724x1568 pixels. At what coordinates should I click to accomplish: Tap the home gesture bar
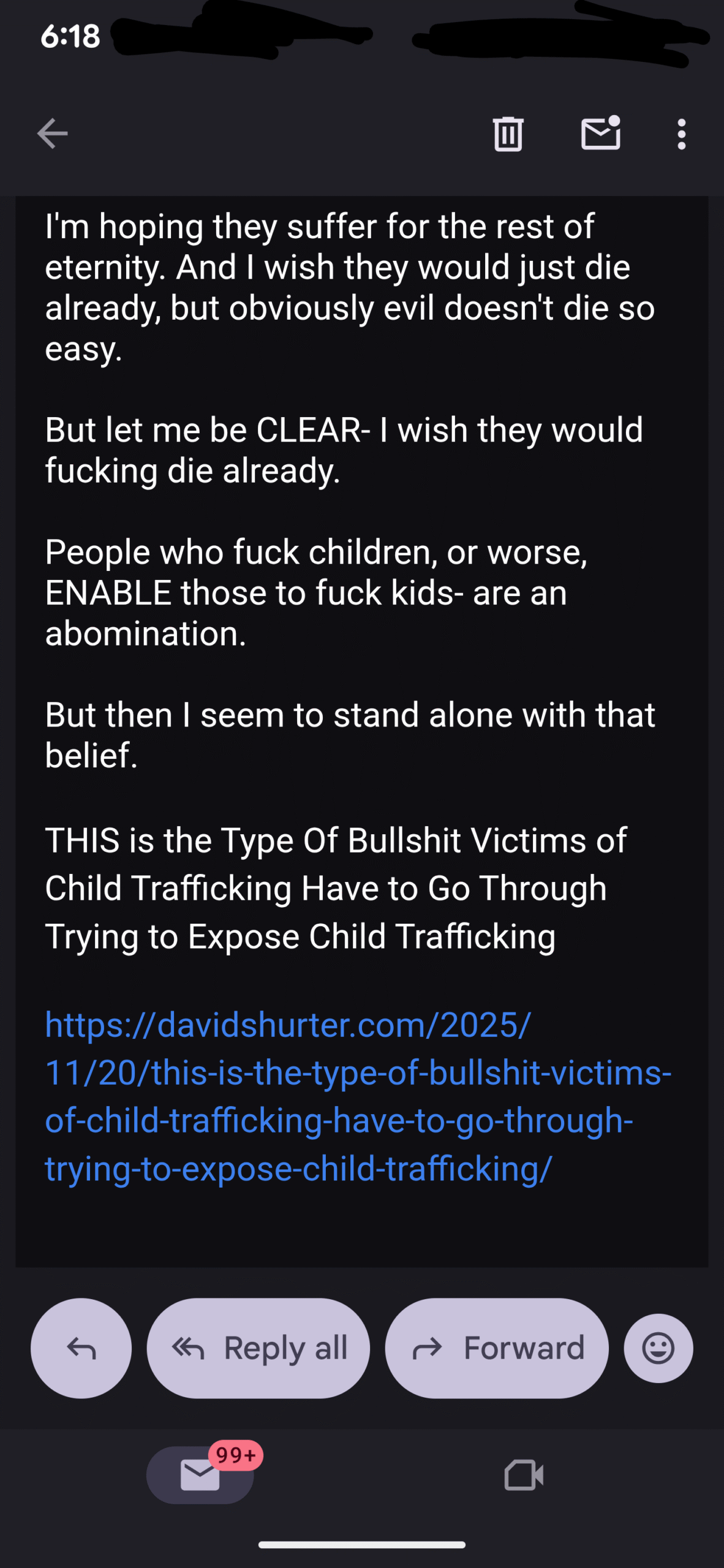click(x=362, y=1545)
